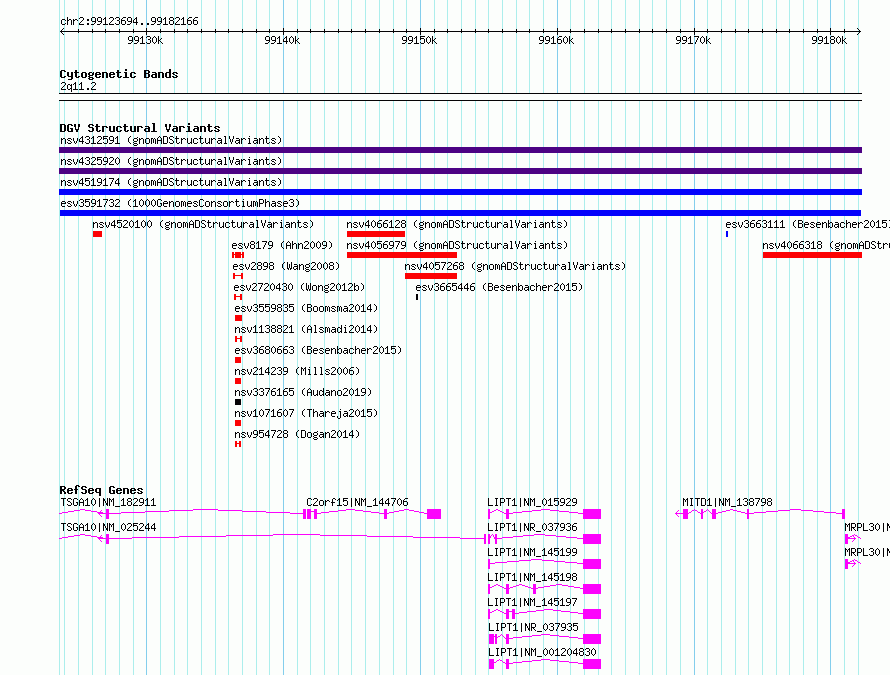Open the esv8179 (Ahn2009) label

tap(282, 245)
